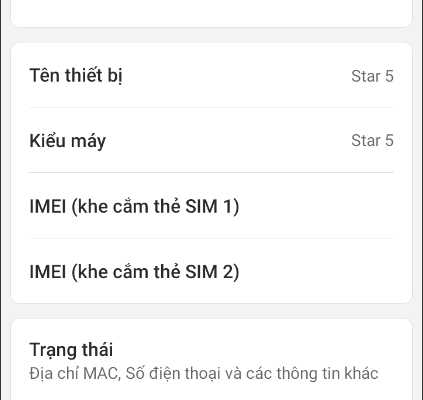Open the Trạng thái status section
The height and width of the screenshot is (400, 423).
[x=211, y=360]
